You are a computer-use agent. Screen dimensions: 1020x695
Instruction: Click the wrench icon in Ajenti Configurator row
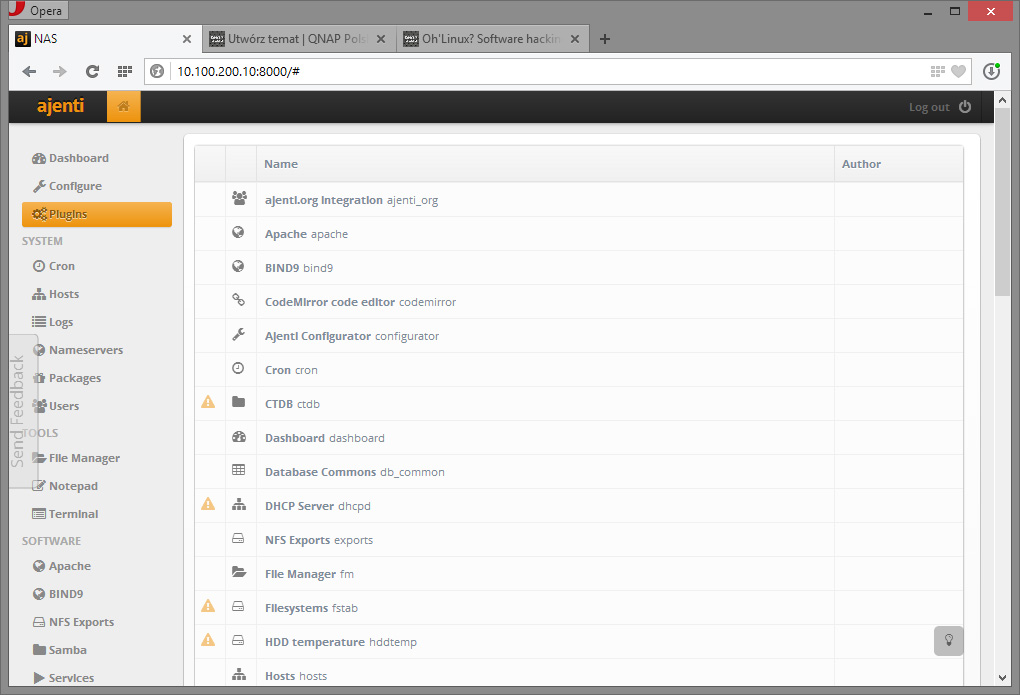coord(239,334)
